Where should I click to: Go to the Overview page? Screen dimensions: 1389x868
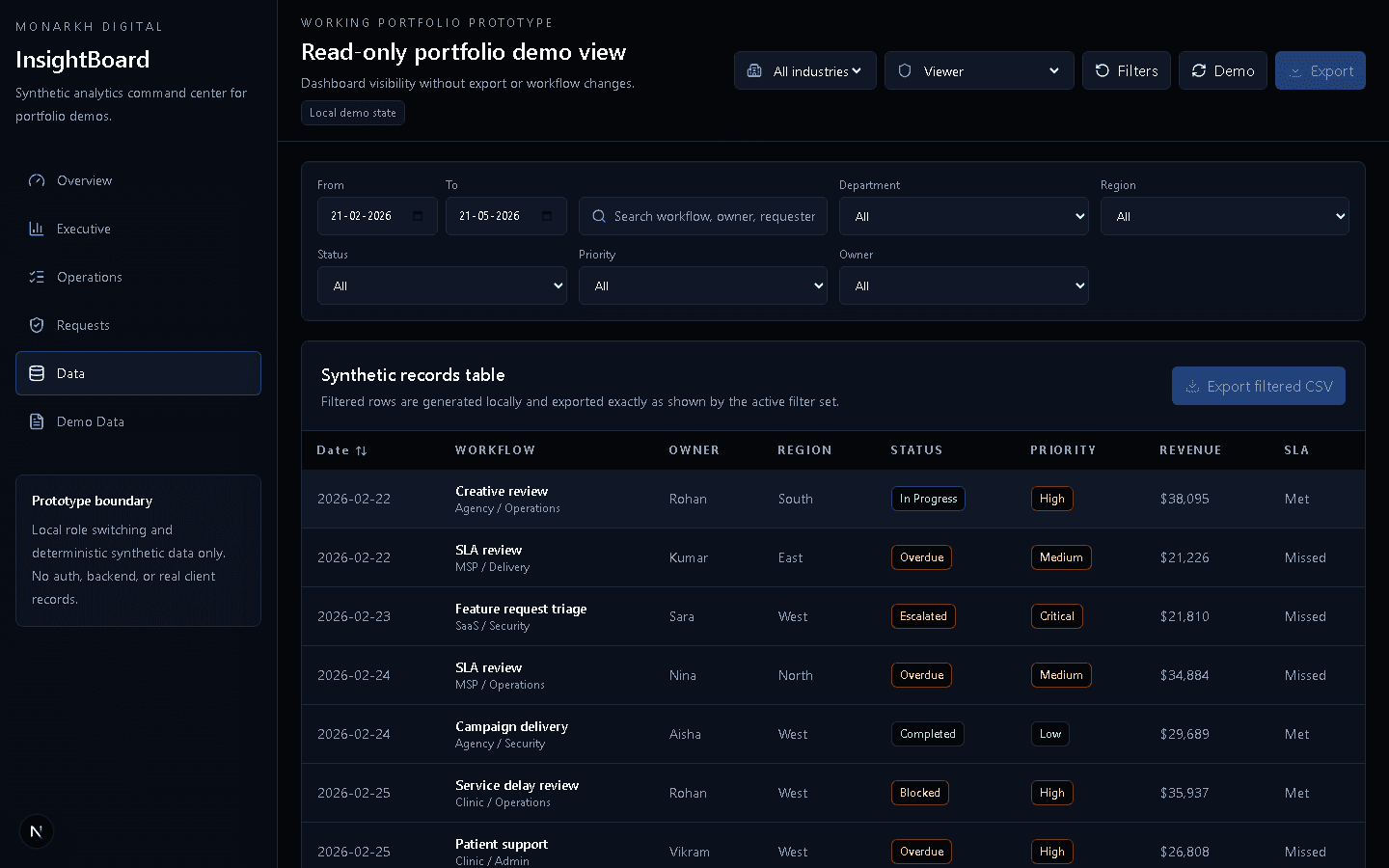click(138, 180)
